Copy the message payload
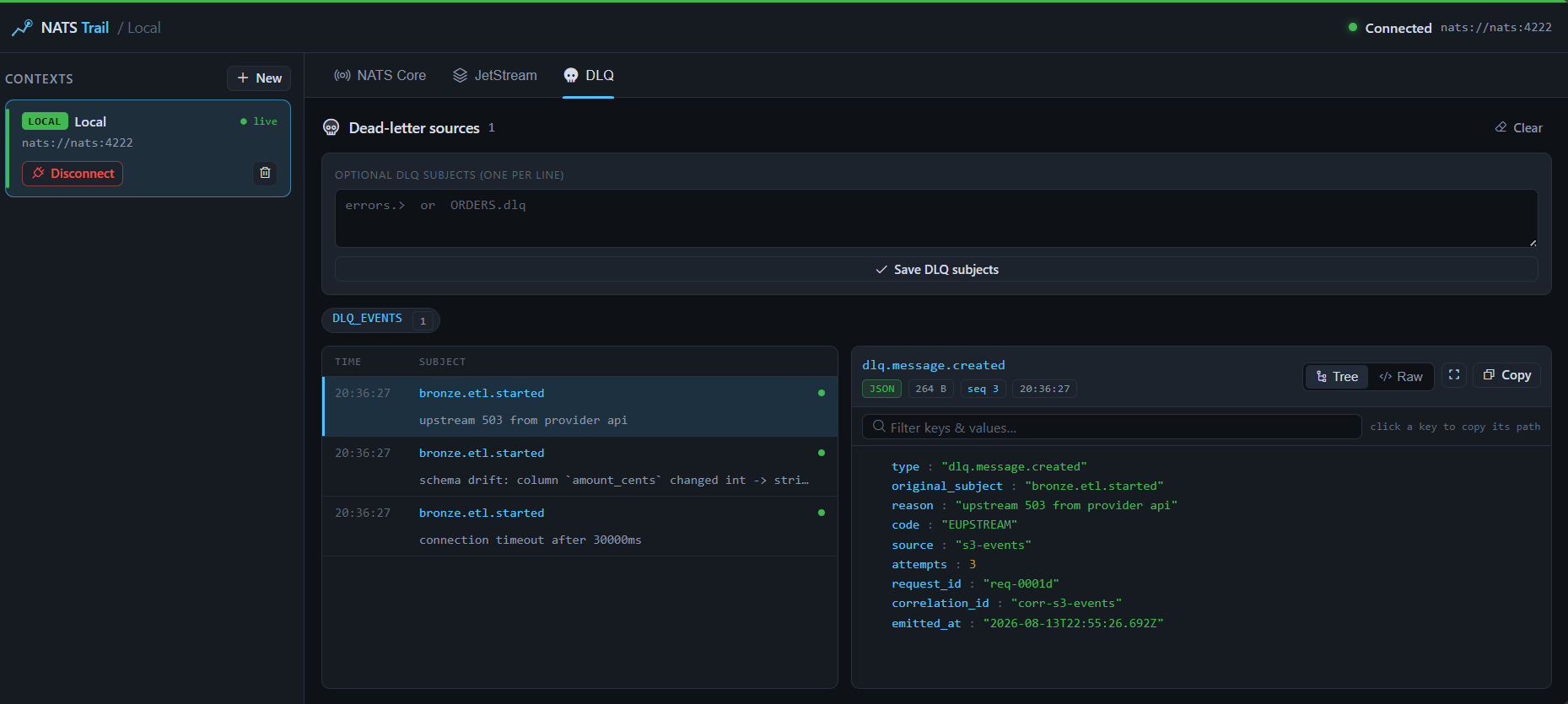 (1507, 375)
